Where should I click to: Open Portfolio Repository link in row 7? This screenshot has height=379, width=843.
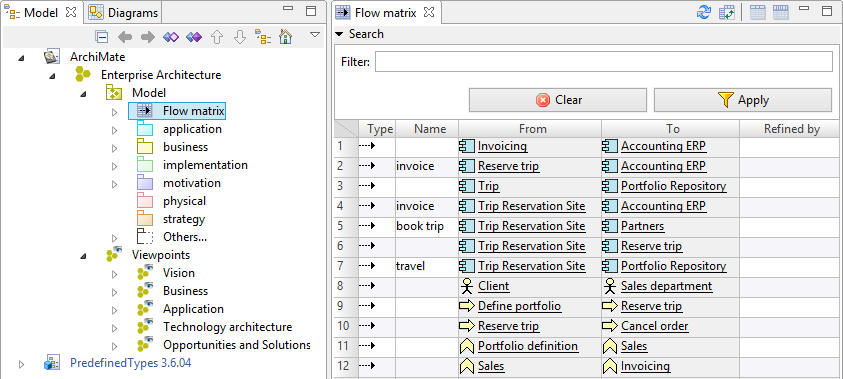pos(673,266)
